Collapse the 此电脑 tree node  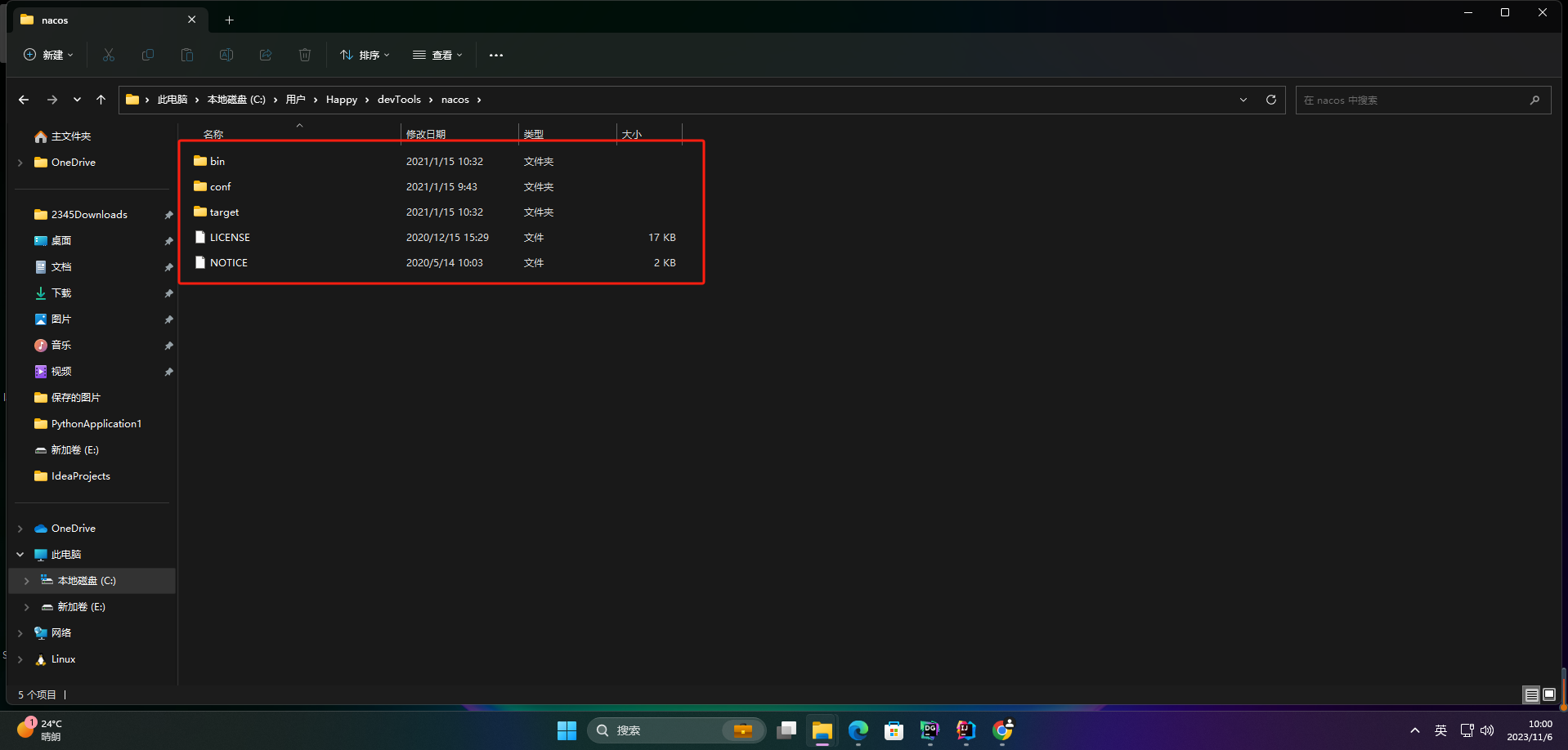pyautogui.click(x=20, y=555)
